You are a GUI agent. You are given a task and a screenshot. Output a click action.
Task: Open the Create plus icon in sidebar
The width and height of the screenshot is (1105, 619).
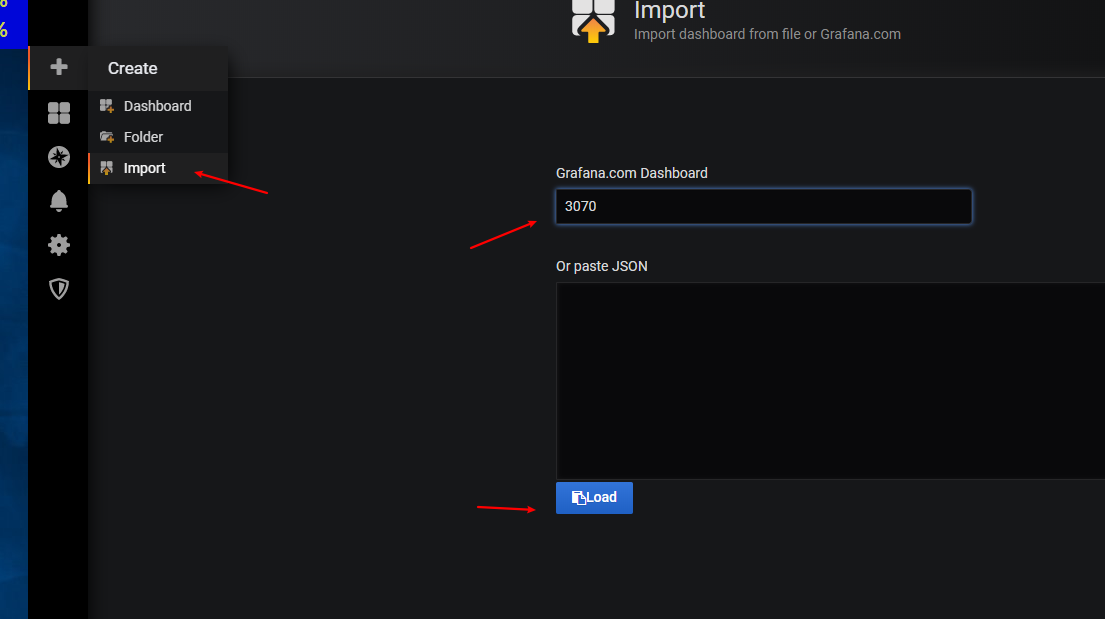(59, 67)
